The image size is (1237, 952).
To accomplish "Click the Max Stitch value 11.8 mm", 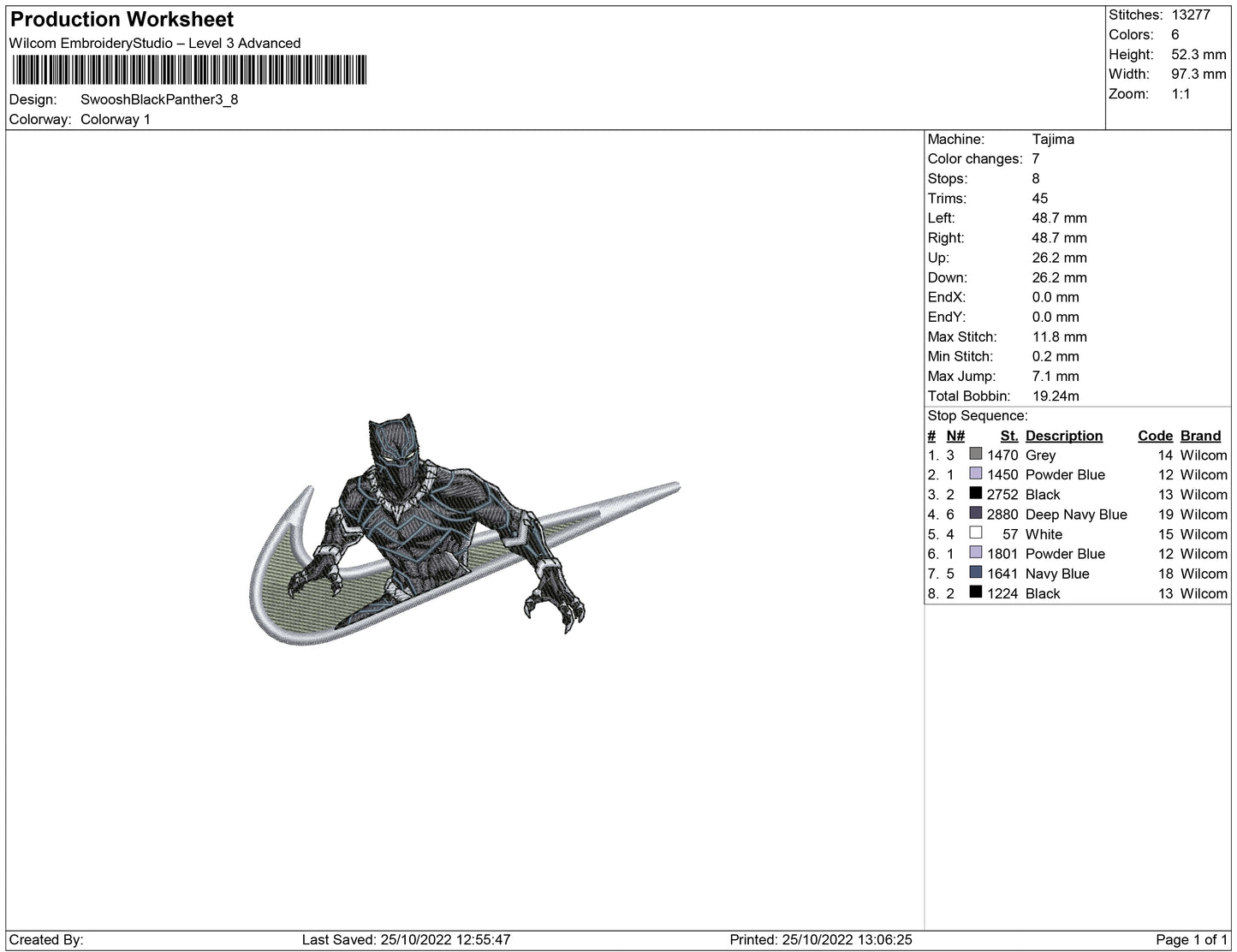I will [1060, 336].
